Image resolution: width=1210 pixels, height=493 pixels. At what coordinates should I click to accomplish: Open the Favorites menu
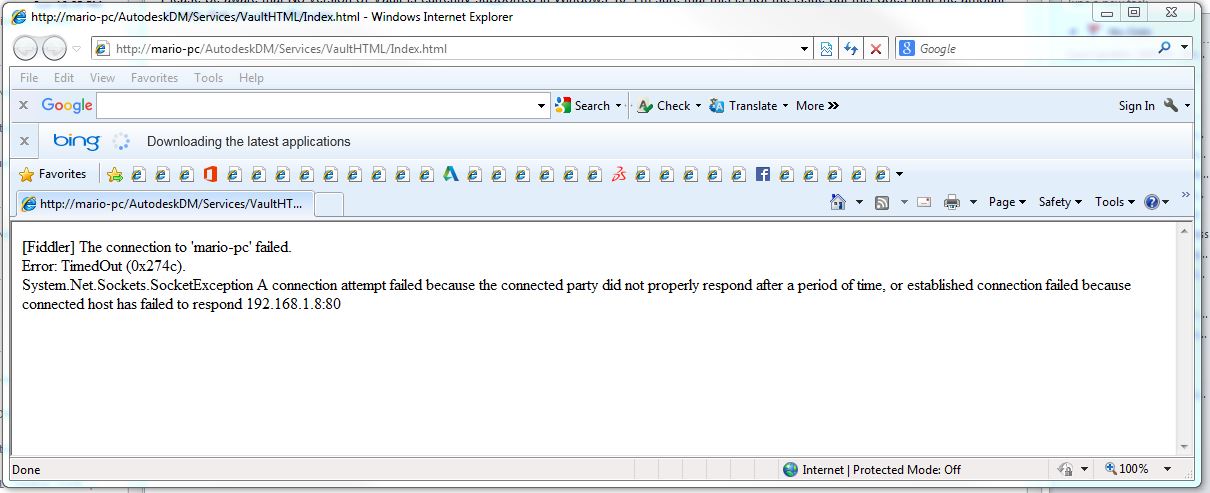click(154, 77)
